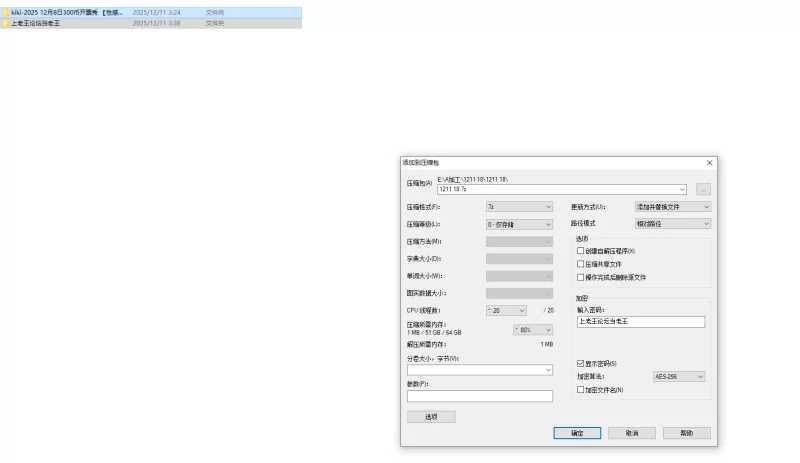Viewport: 800px width, 463px height.
Task: Open the CPU 线程数 dropdown showing 20
Action: (x=506, y=310)
